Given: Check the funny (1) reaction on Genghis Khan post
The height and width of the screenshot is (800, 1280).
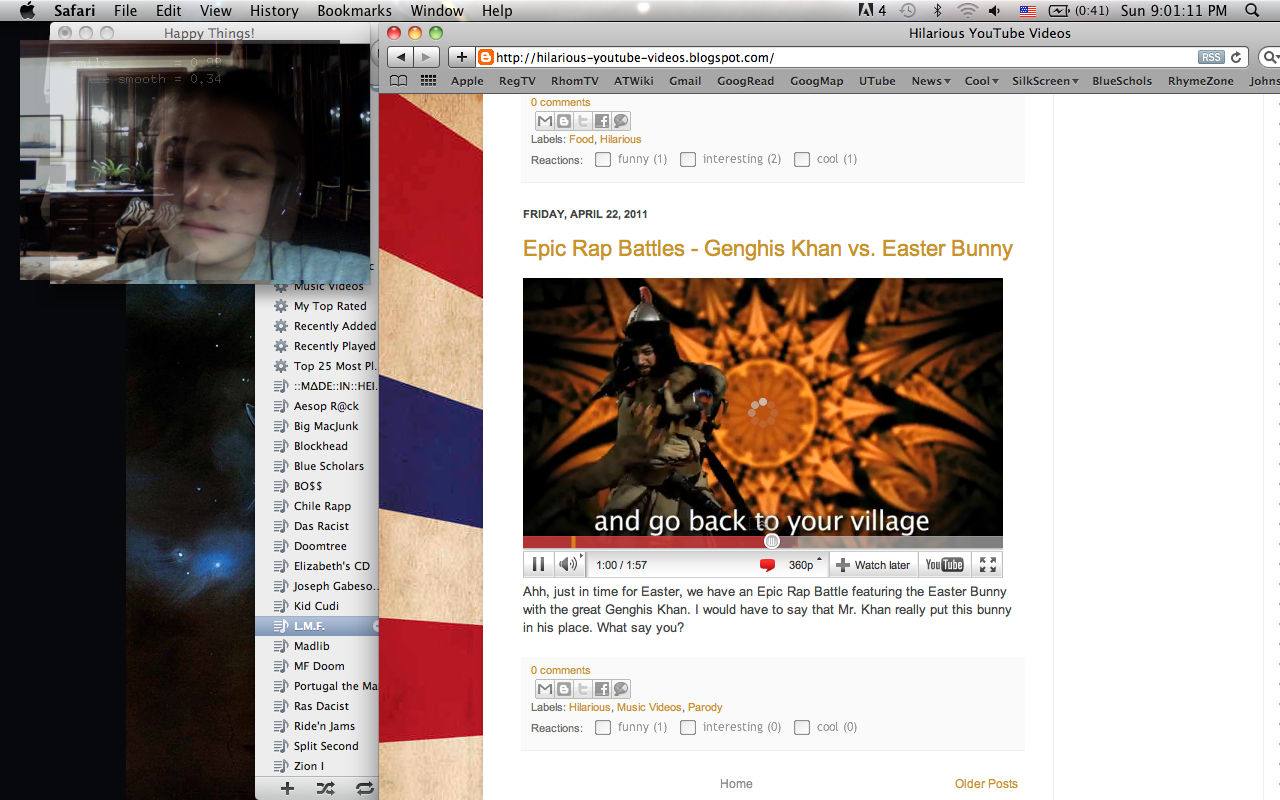Looking at the screenshot, I should click(603, 727).
